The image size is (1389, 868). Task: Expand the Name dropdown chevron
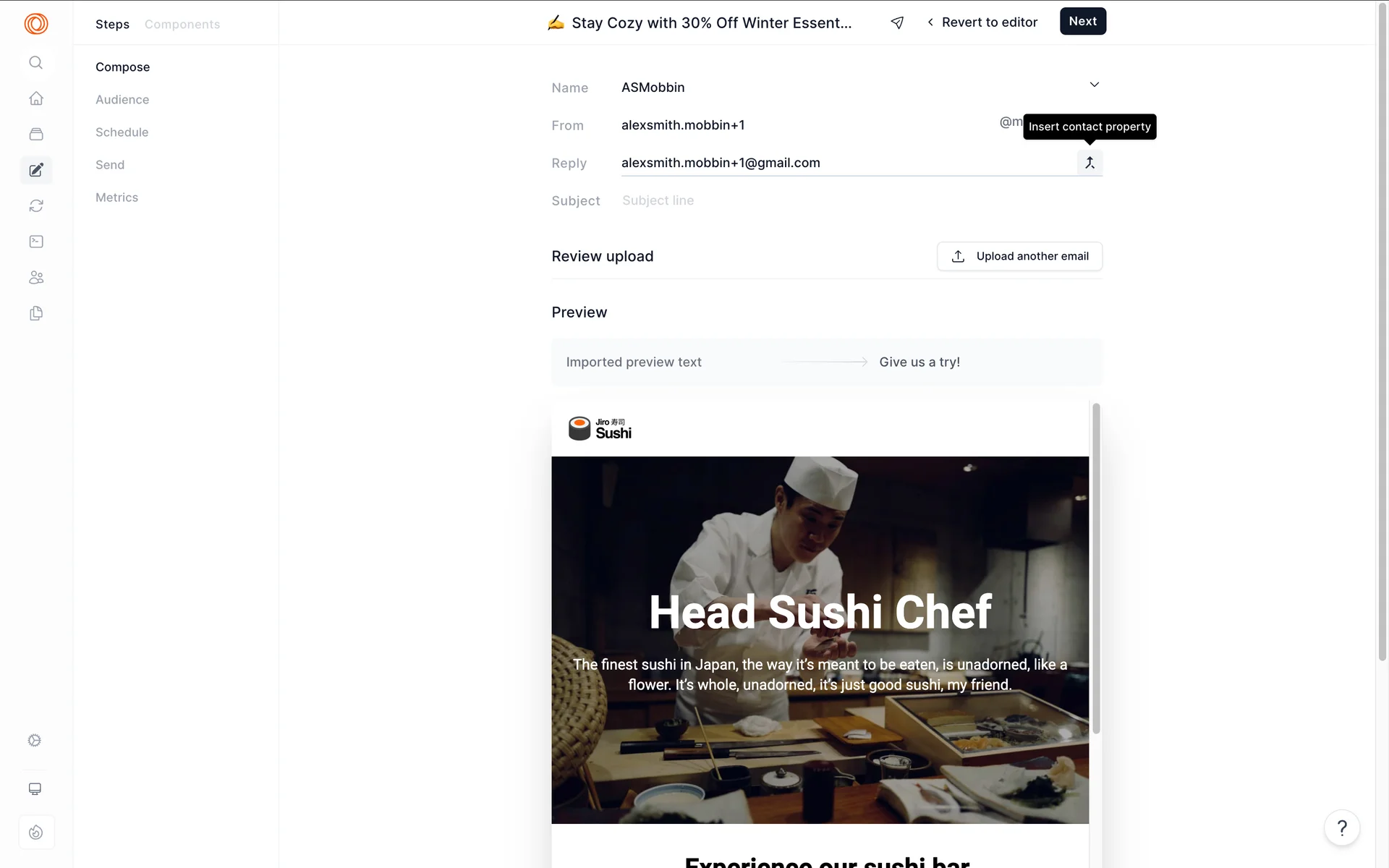click(1094, 85)
